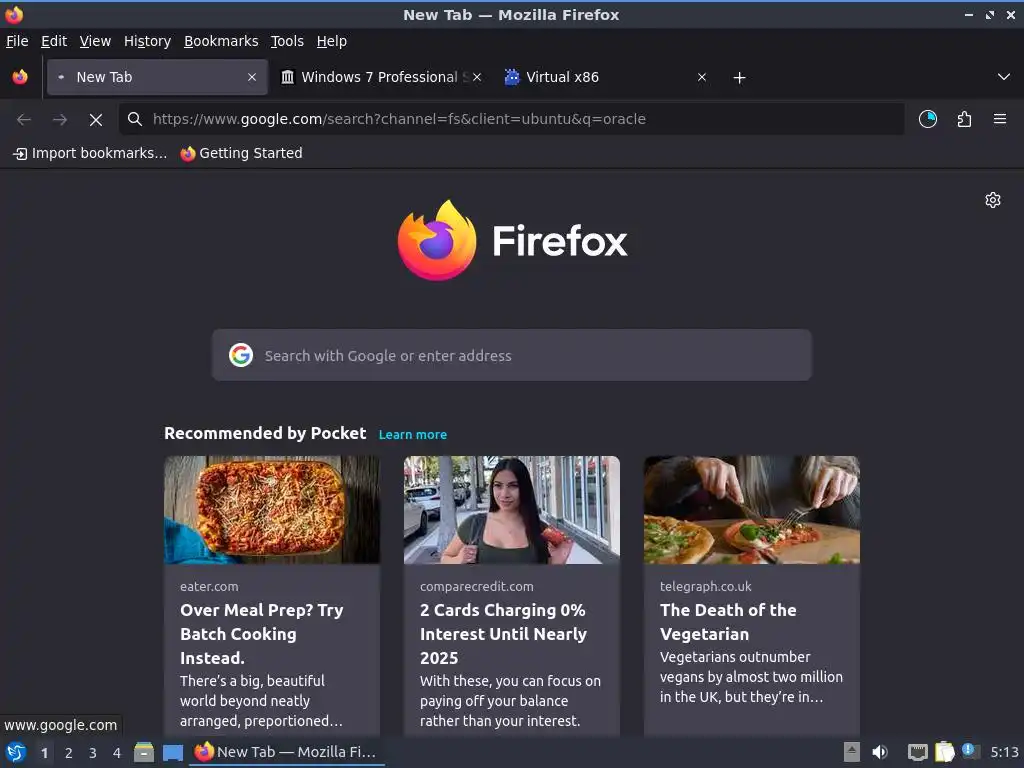Click the Firefox icon in title bar
Viewport: 1024px width, 768px height.
[x=14, y=14]
